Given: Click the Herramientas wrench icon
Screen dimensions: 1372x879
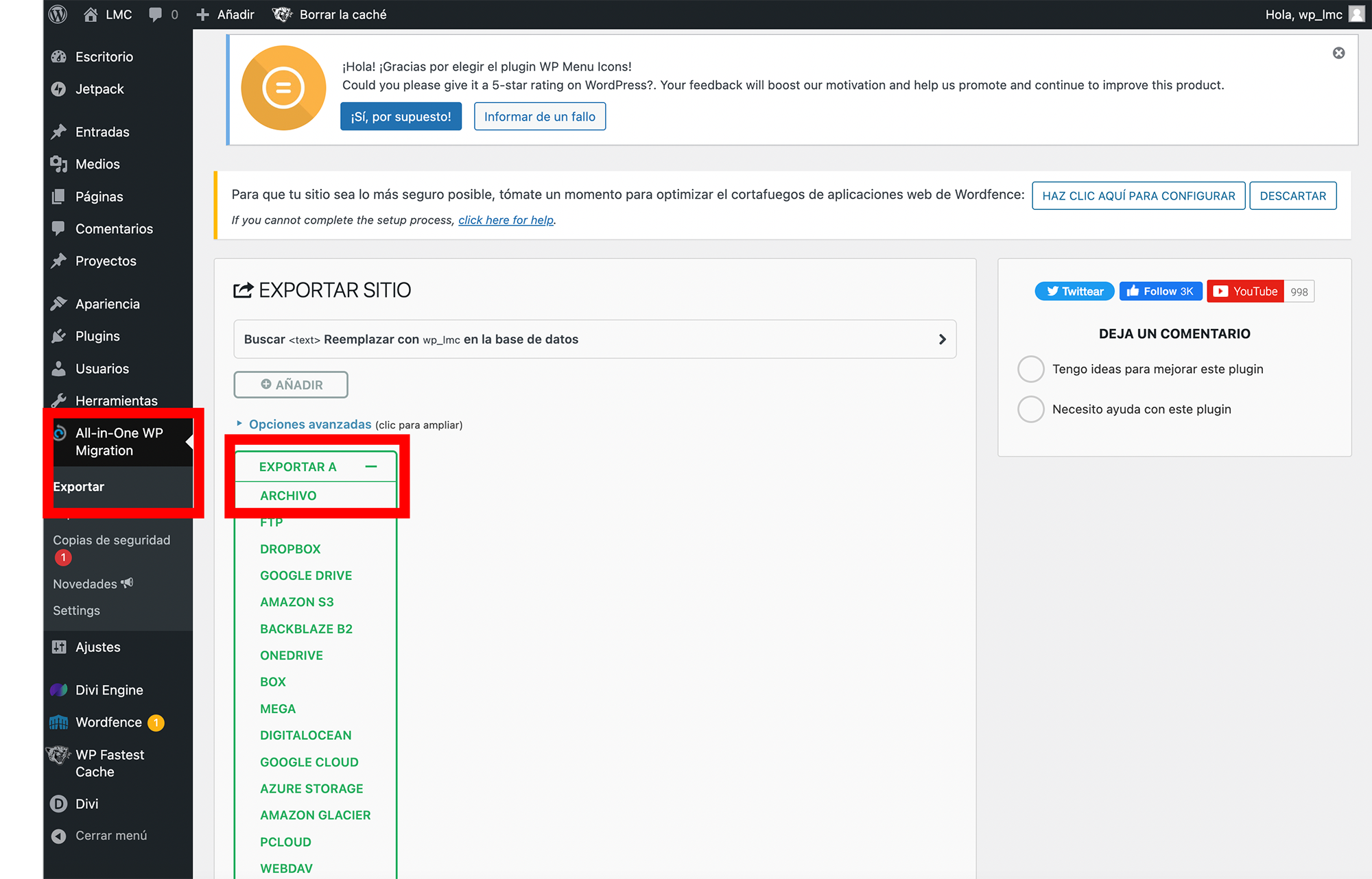Looking at the screenshot, I should (x=59, y=400).
